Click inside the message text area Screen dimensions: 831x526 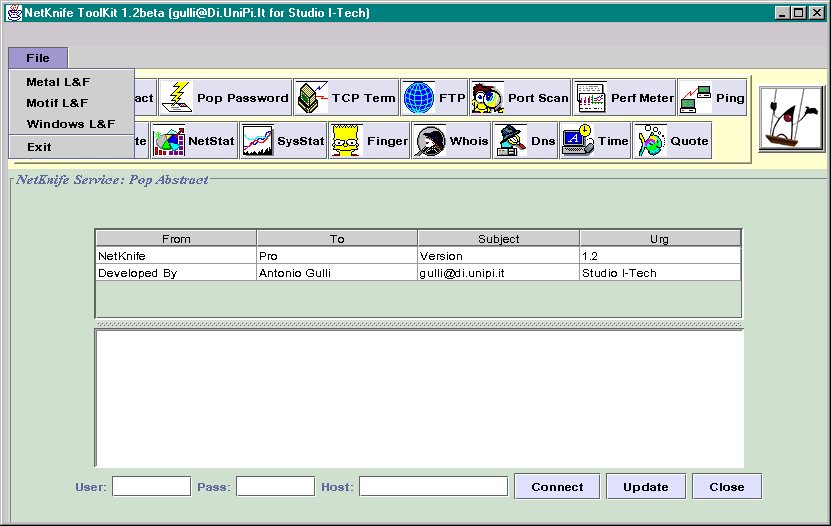click(419, 398)
